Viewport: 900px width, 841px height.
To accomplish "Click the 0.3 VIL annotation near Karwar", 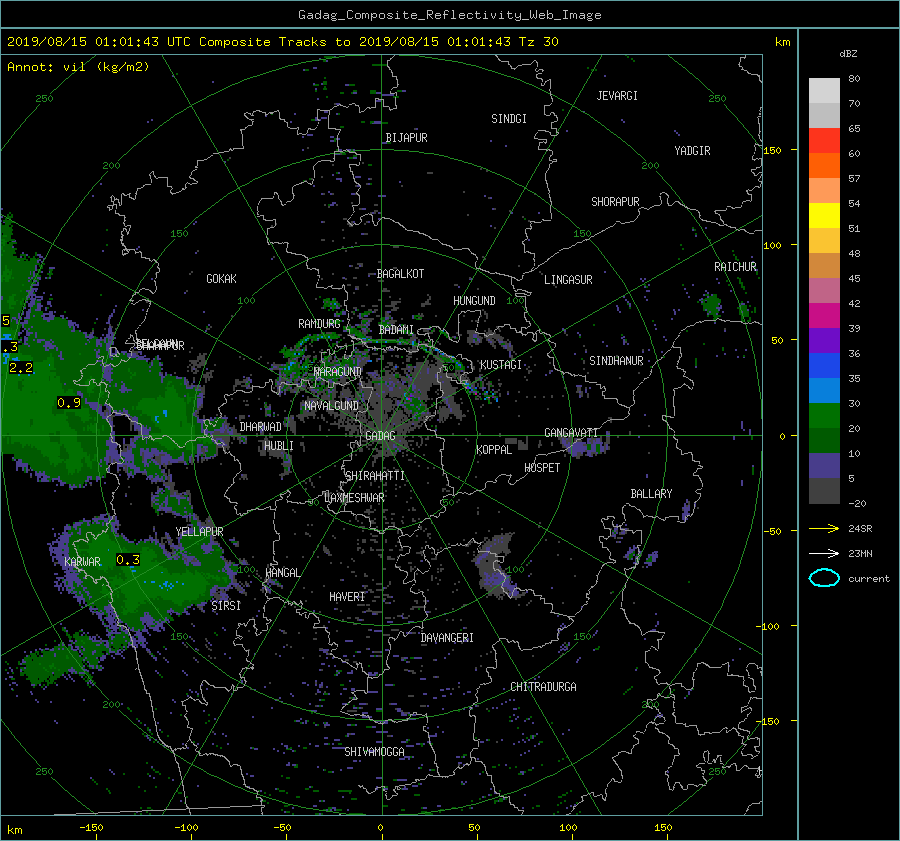I will (x=127, y=559).
